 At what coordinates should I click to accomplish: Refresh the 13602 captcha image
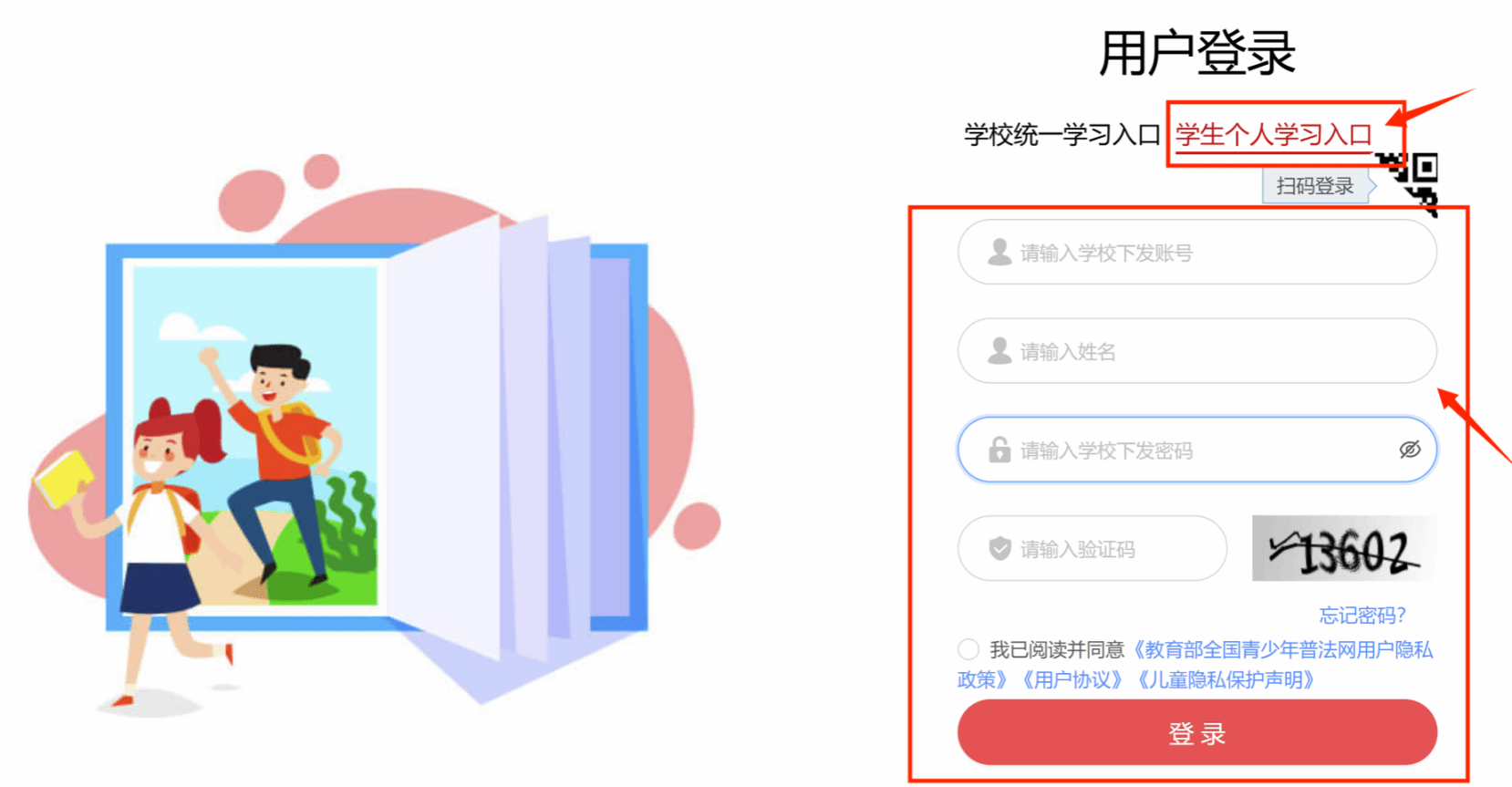click(x=1344, y=548)
